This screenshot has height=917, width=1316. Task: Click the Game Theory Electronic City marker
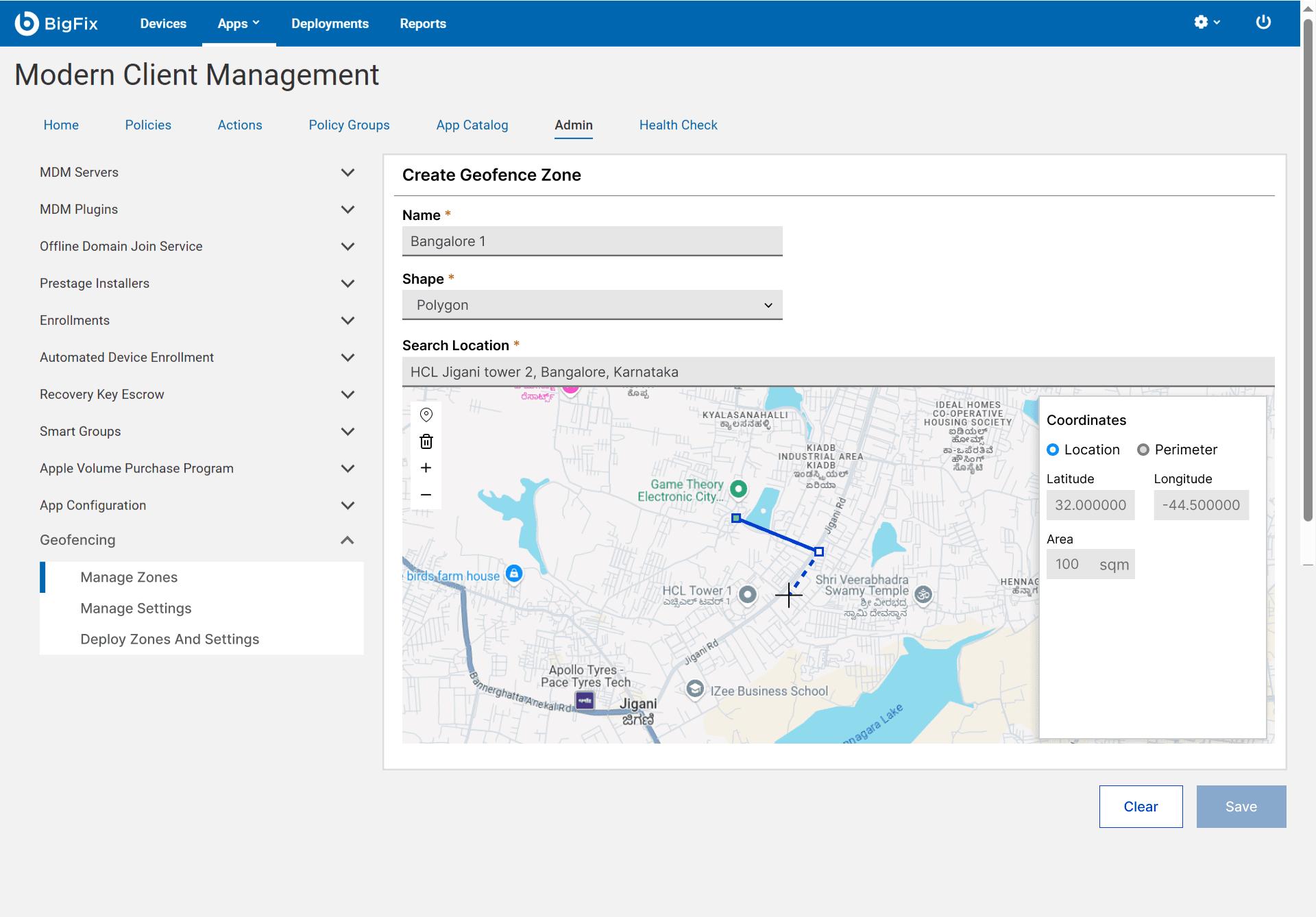(738, 489)
